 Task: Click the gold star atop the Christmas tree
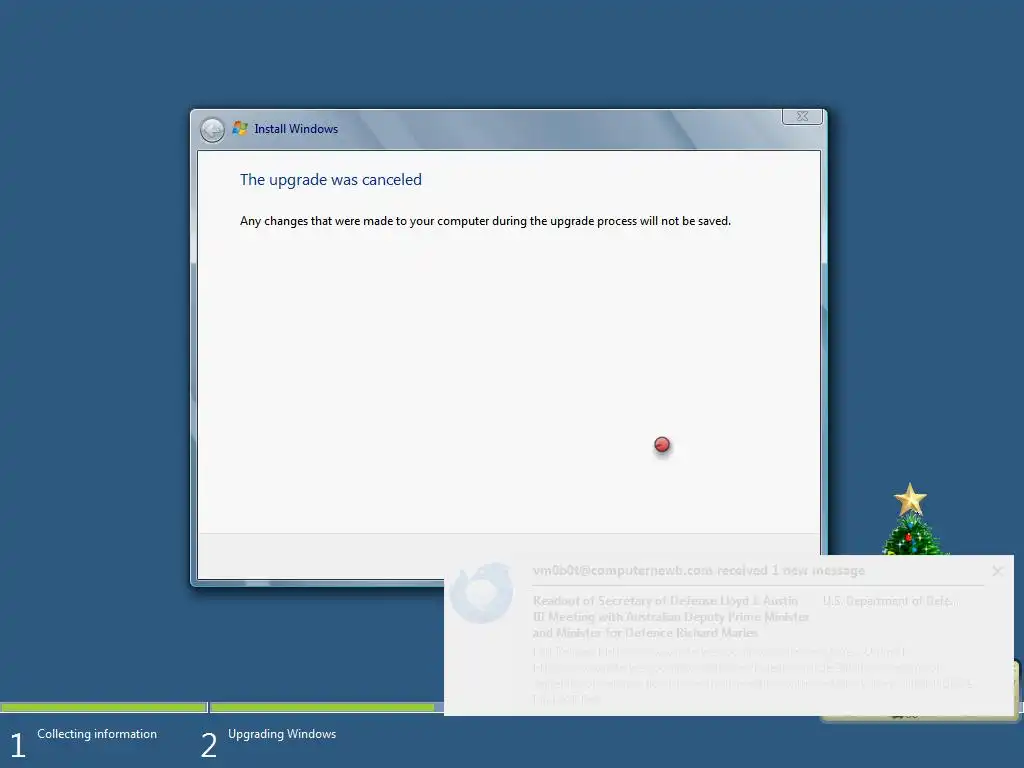click(x=910, y=500)
